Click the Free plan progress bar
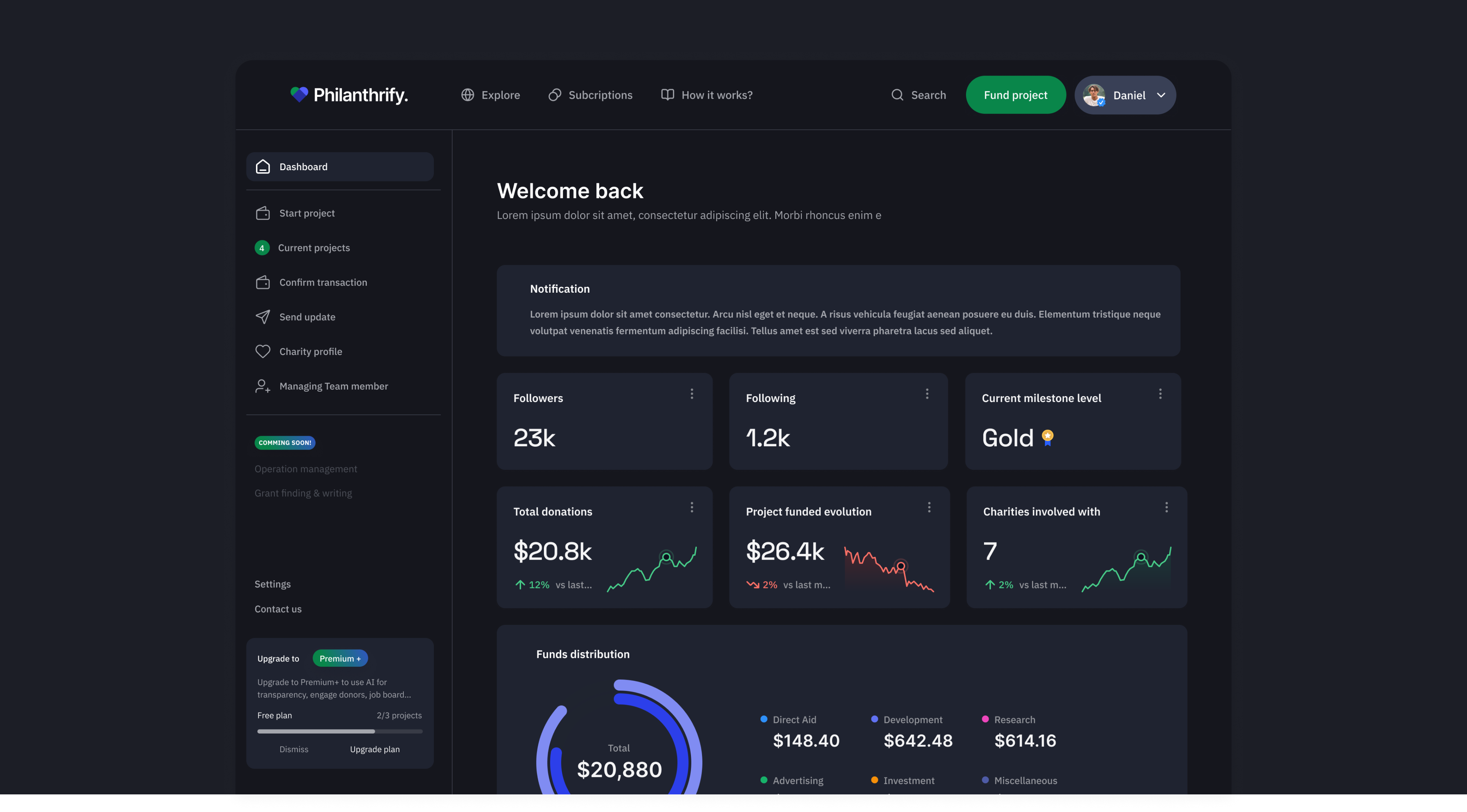 tap(340, 731)
